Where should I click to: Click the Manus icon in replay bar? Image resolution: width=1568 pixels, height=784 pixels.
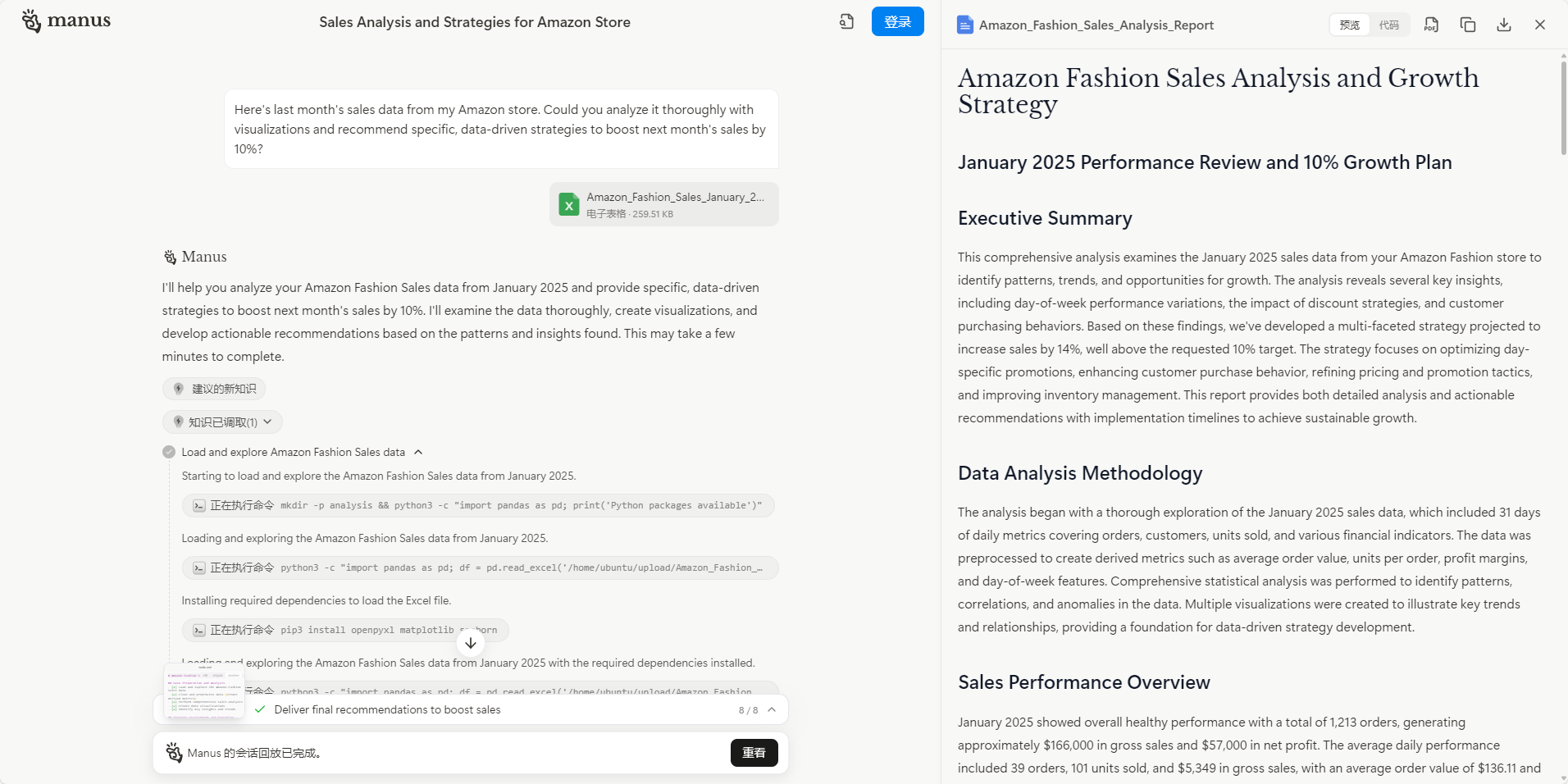tap(174, 753)
